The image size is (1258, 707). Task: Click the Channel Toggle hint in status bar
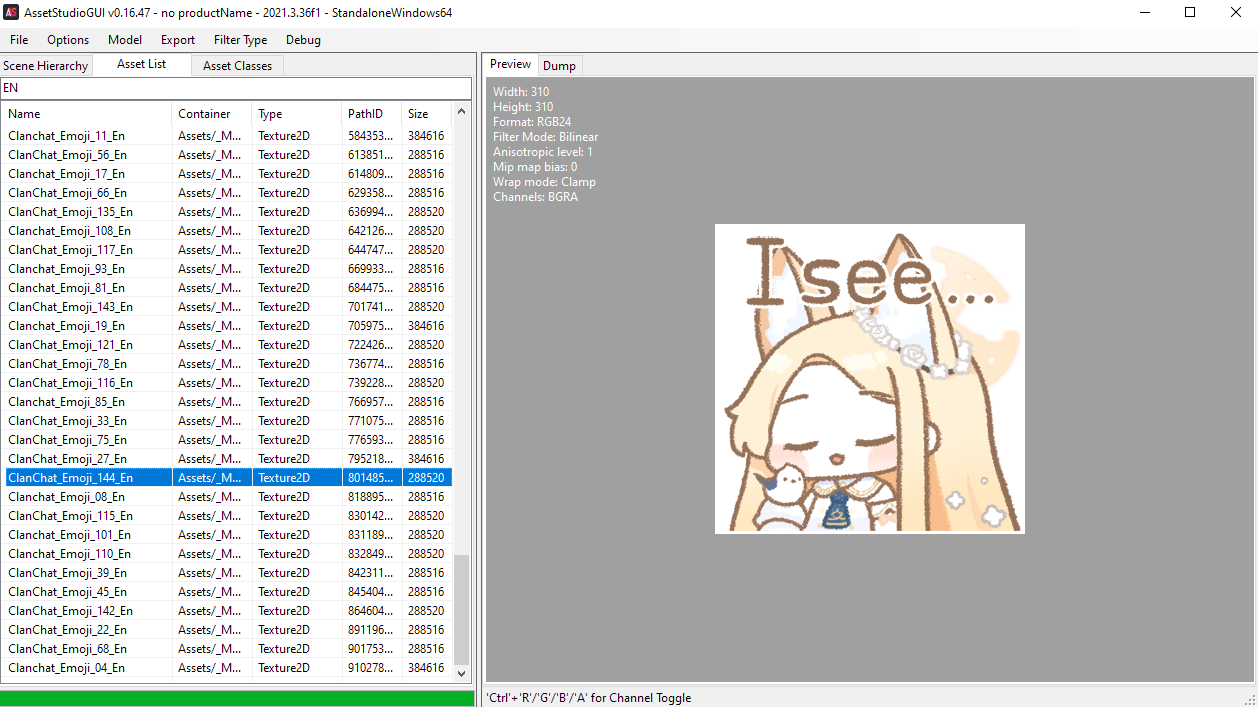[x=588, y=698]
